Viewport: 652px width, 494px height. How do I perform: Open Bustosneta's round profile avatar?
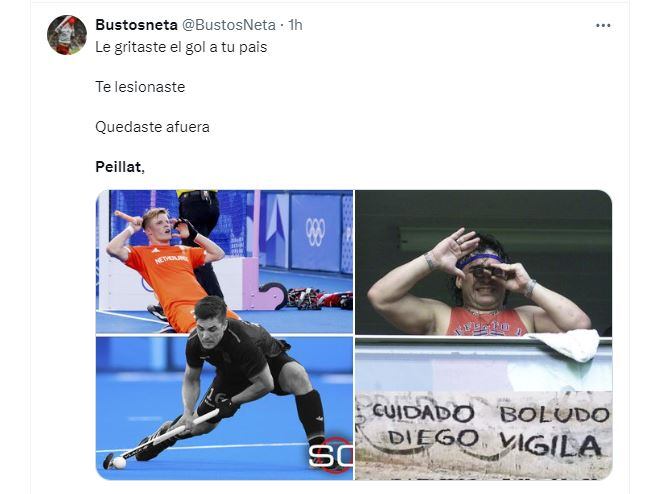67,35
